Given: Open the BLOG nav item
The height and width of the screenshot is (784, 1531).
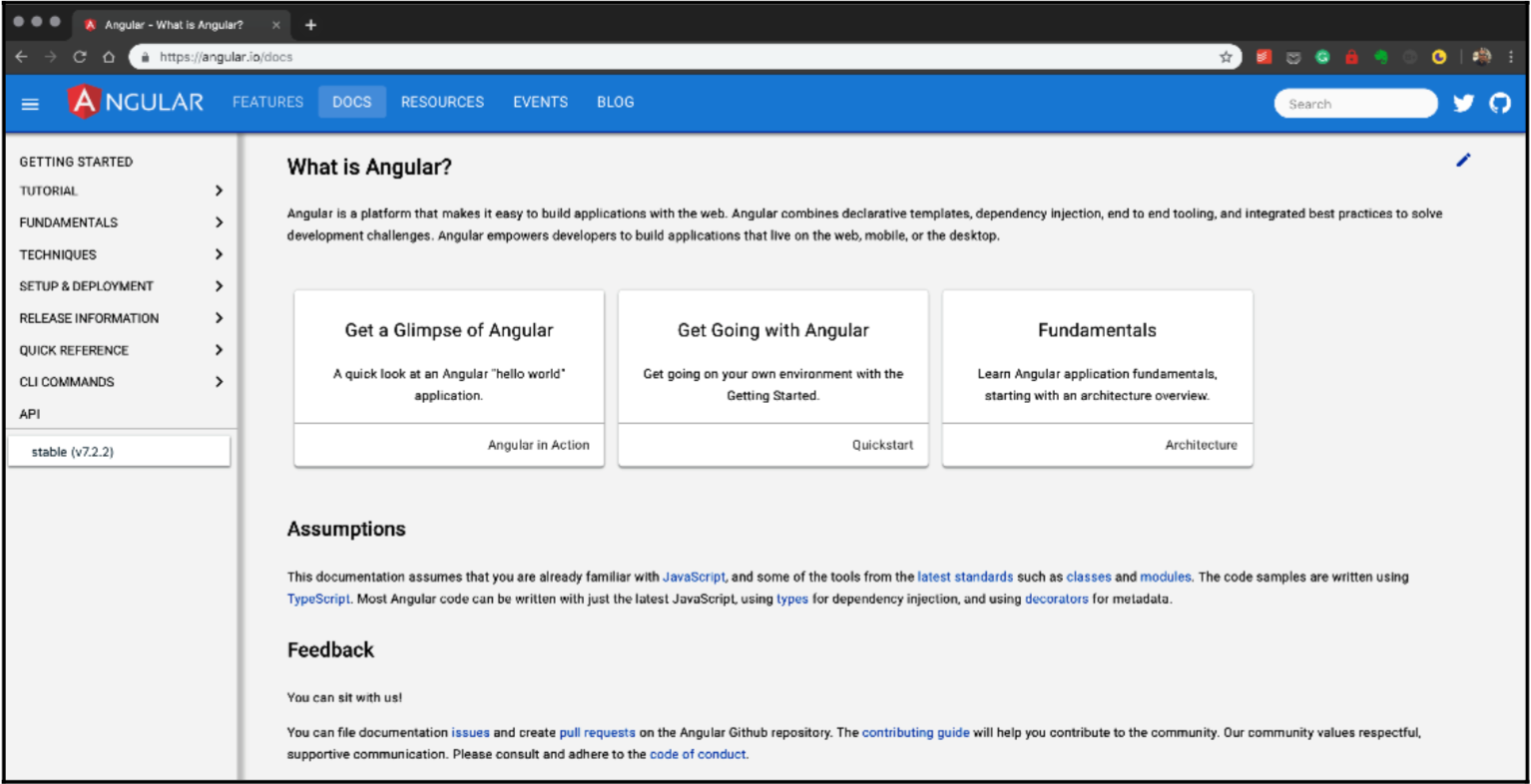Looking at the screenshot, I should pos(615,102).
